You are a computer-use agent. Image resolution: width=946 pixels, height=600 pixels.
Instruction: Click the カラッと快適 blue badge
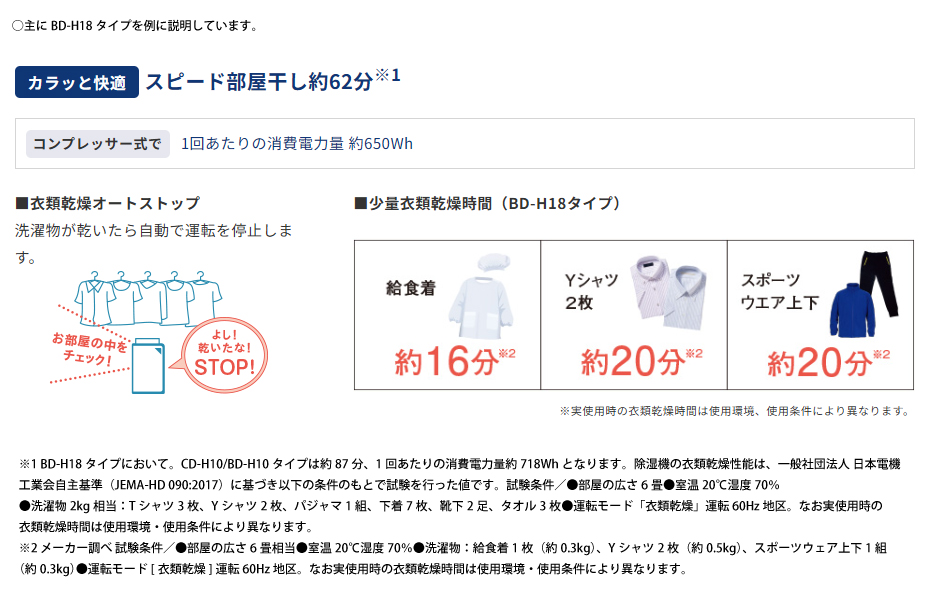(77, 82)
